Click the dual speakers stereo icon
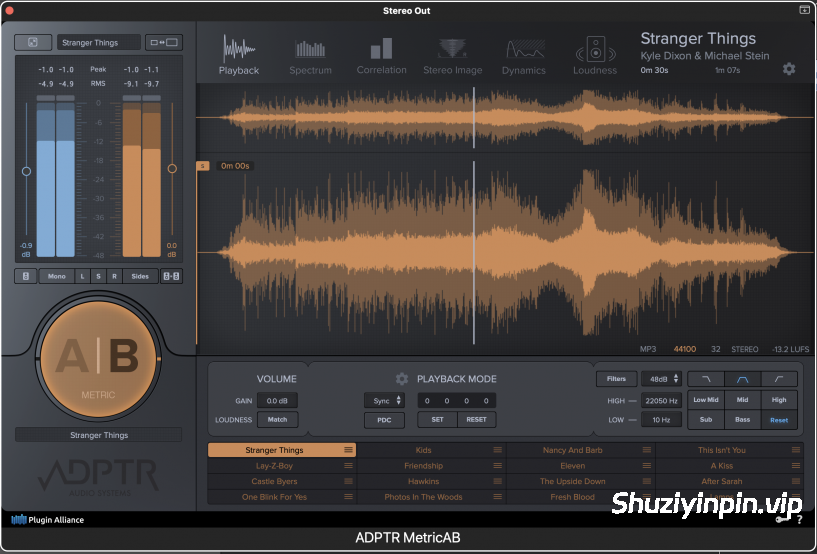This screenshot has width=817, height=554. click(x=171, y=276)
